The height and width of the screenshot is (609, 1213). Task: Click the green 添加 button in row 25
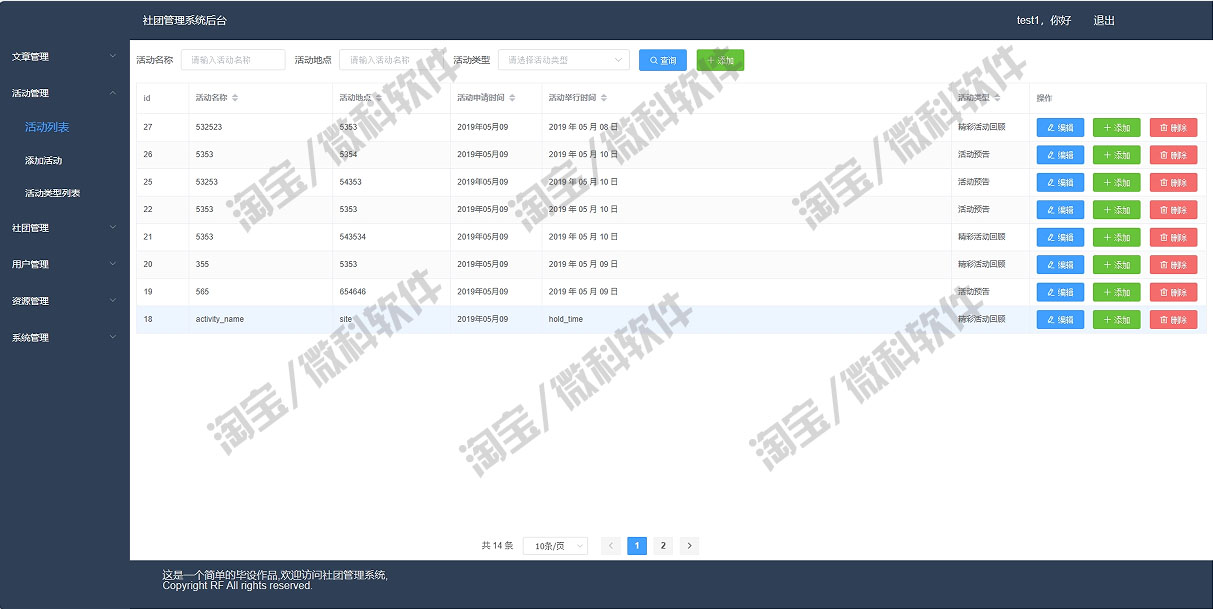pyautogui.click(x=1116, y=182)
